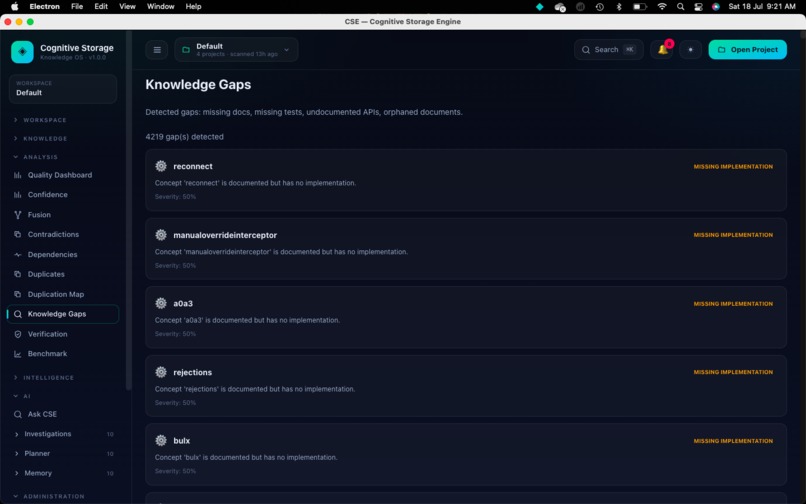Click the Siri menu bar icon

(x=716, y=7)
